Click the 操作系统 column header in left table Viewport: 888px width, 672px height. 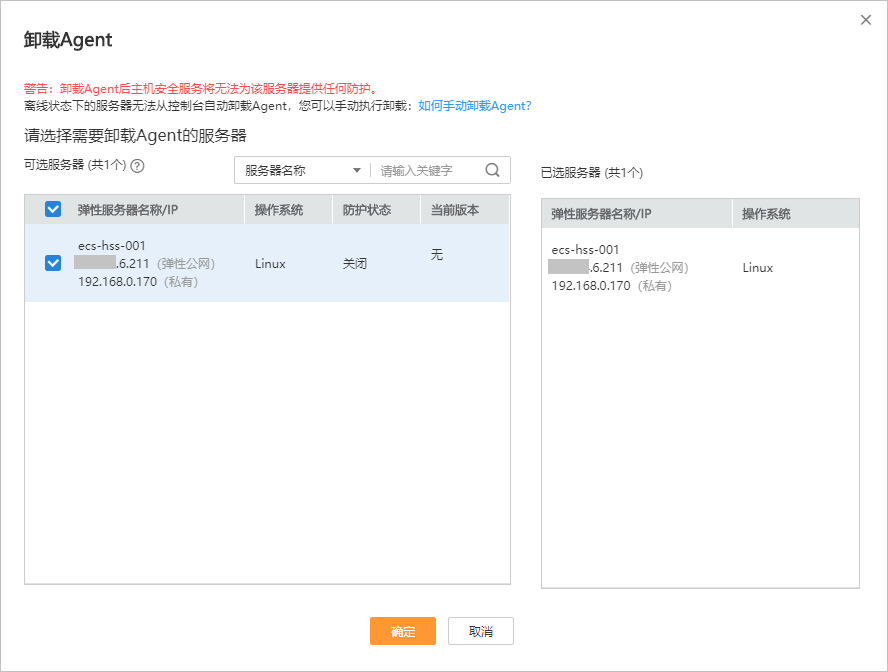point(279,210)
